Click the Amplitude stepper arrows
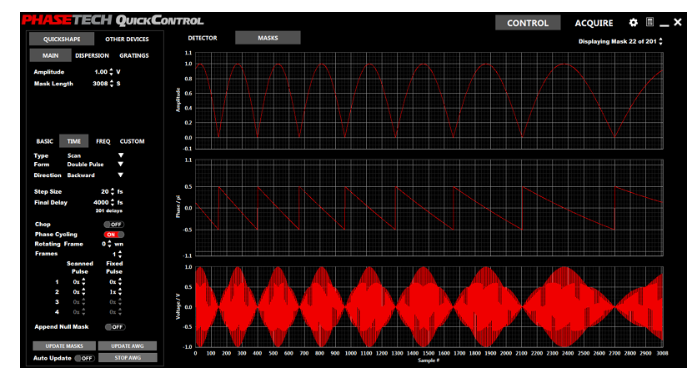 click(111, 72)
